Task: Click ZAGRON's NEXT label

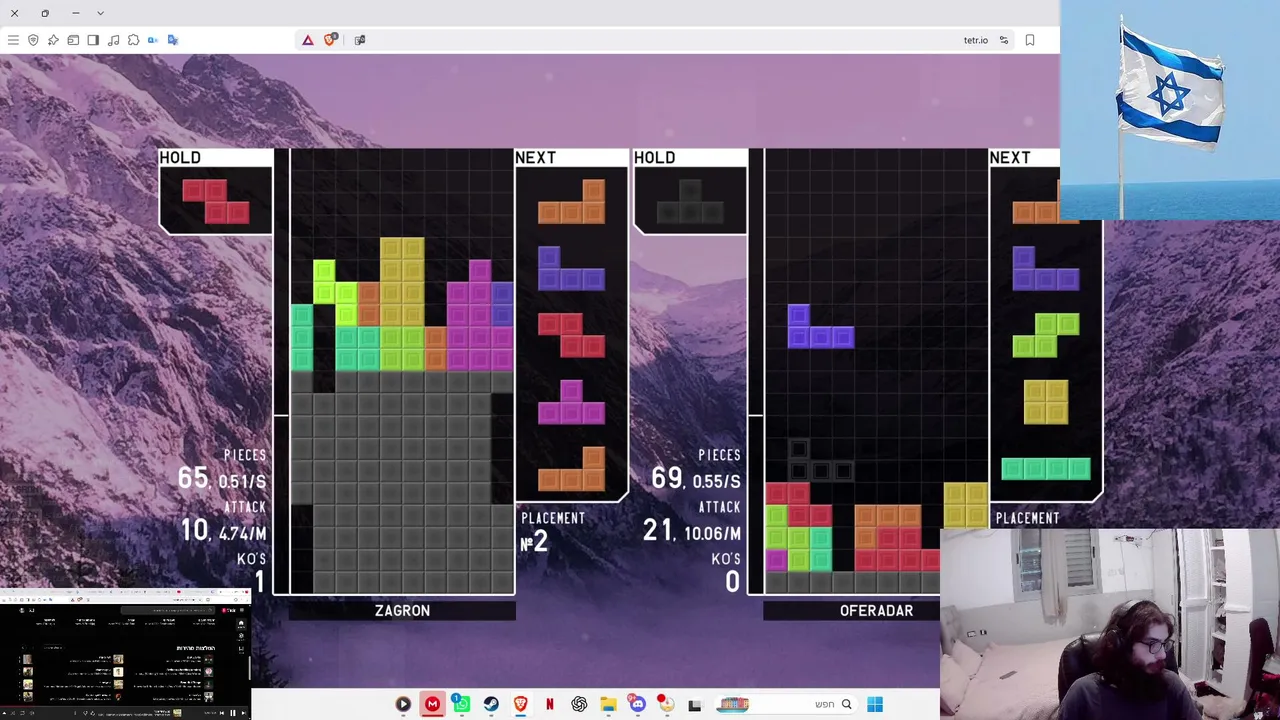Action: pyautogui.click(x=535, y=158)
